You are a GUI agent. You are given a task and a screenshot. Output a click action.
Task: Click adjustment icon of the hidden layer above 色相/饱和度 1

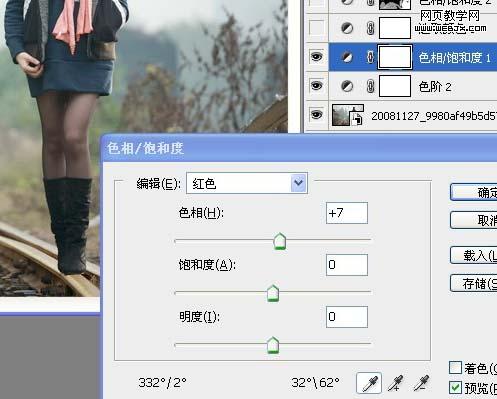[x=347, y=28]
